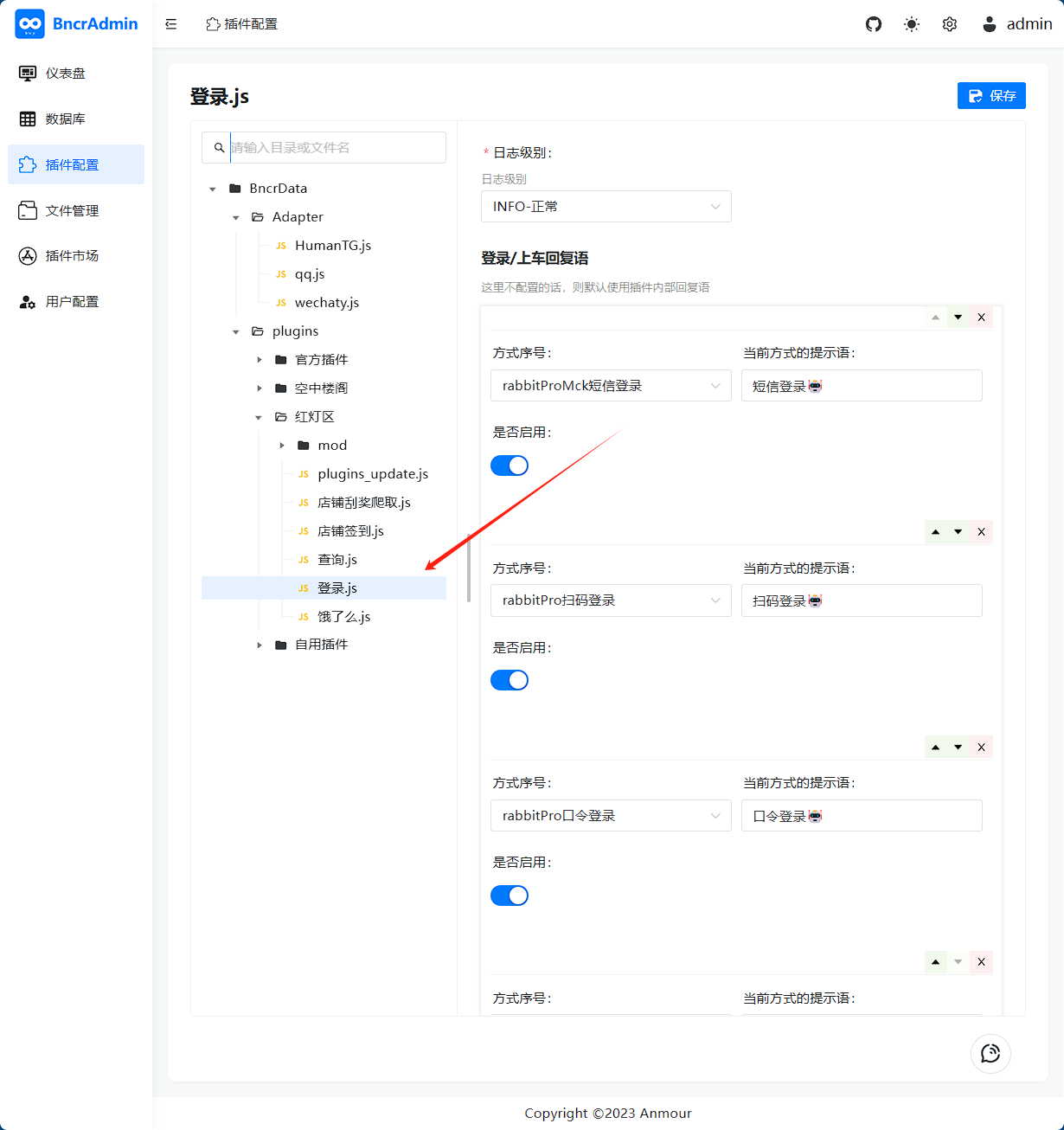Move rabbitPro口令登录 entry up

935,747
